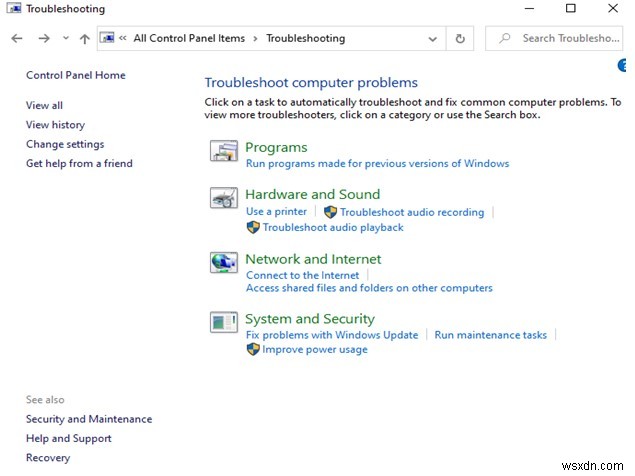Click shield icon beside Troubleshoot audio recording
635x476 pixels.
[330, 212]
